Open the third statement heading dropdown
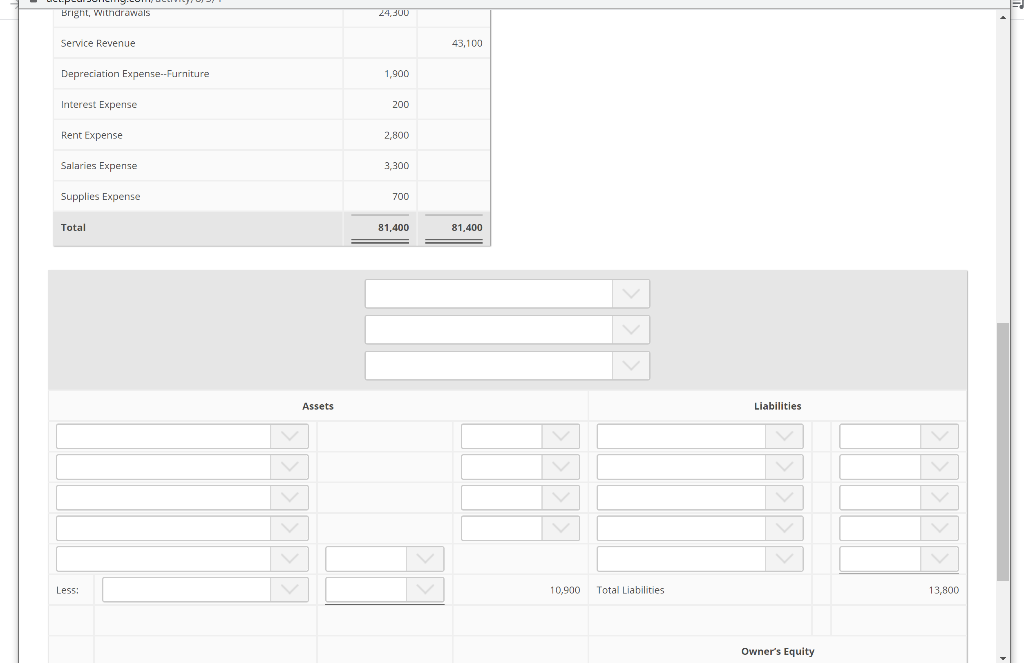Image resolution: width=1024 pixels, height=663 pixels. 630,365
